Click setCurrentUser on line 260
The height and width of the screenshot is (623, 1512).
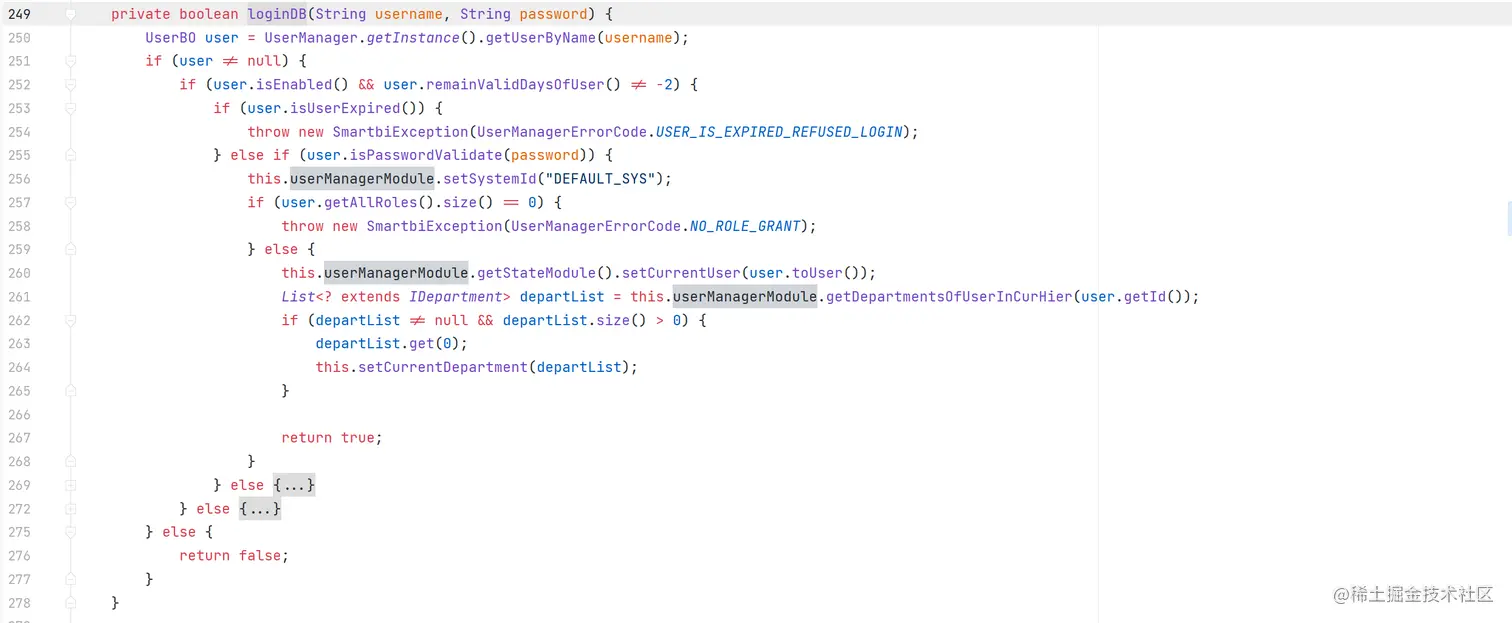[x=680, y=273]
